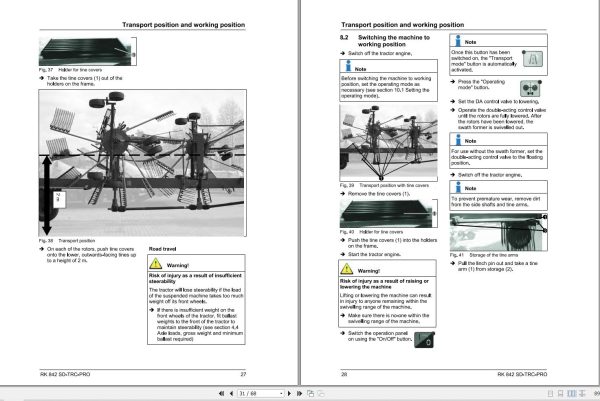Click the 'Road travel' heading
The height and width of the screenshot is (401, 600).
point(162,249)
